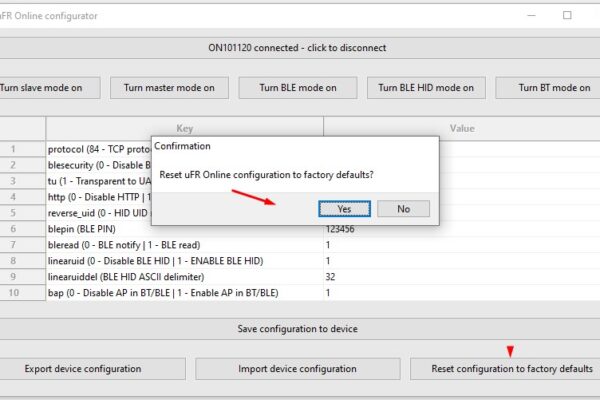The image size is (600, 400).
Task: Import device configuration
Action: click(298, 369)
